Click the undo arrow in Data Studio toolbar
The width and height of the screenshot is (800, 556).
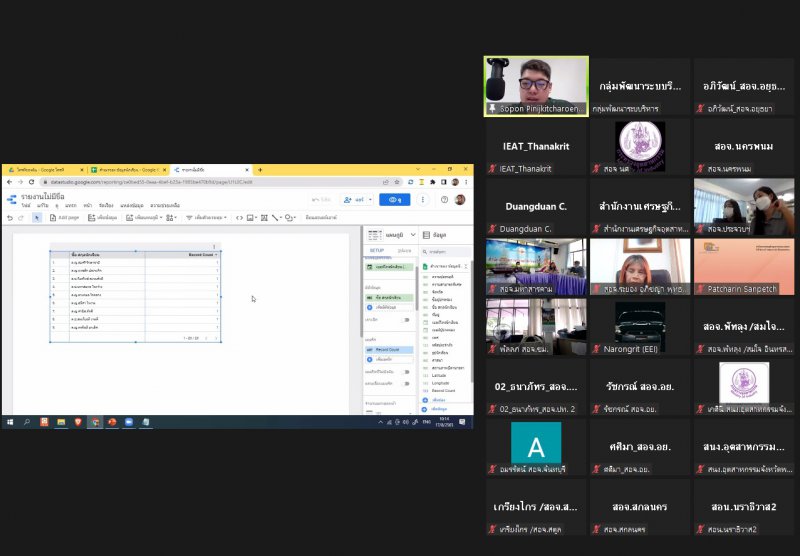pos(9,217)
